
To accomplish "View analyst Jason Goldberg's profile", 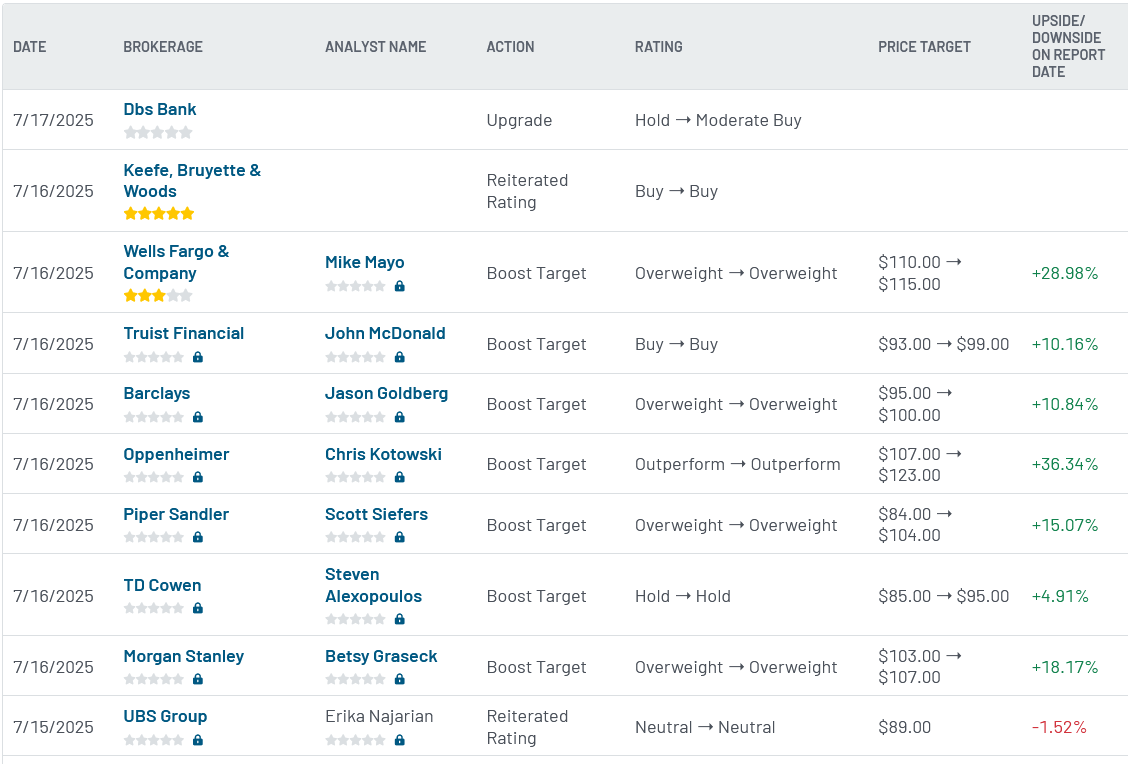I will click(386, 394).
